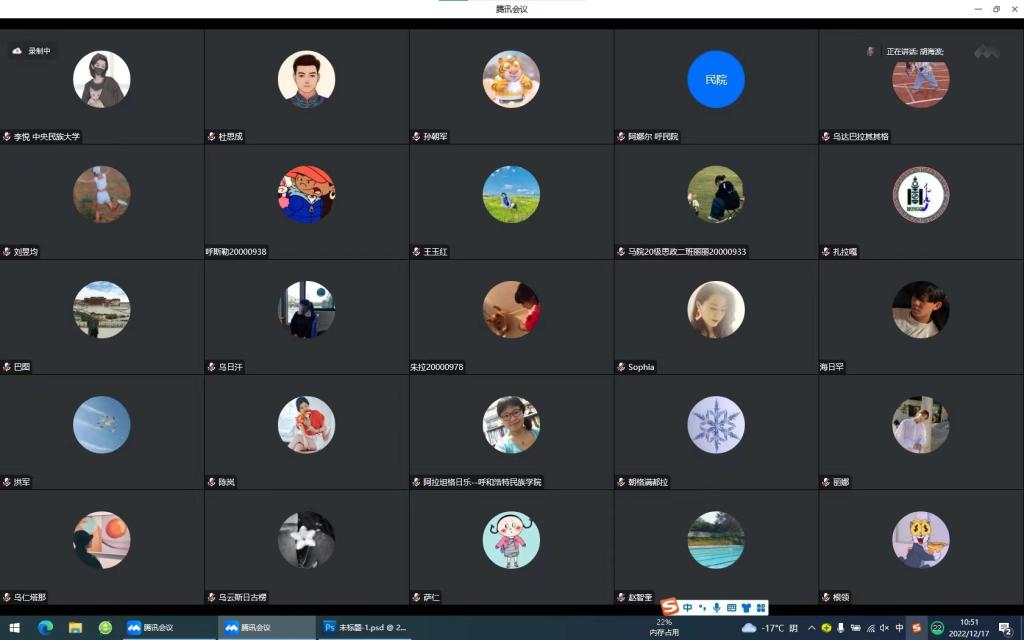Screen dimensions: 1024x640
Task: Click the Tencent Meeting logo at top right
Action: 986,51
